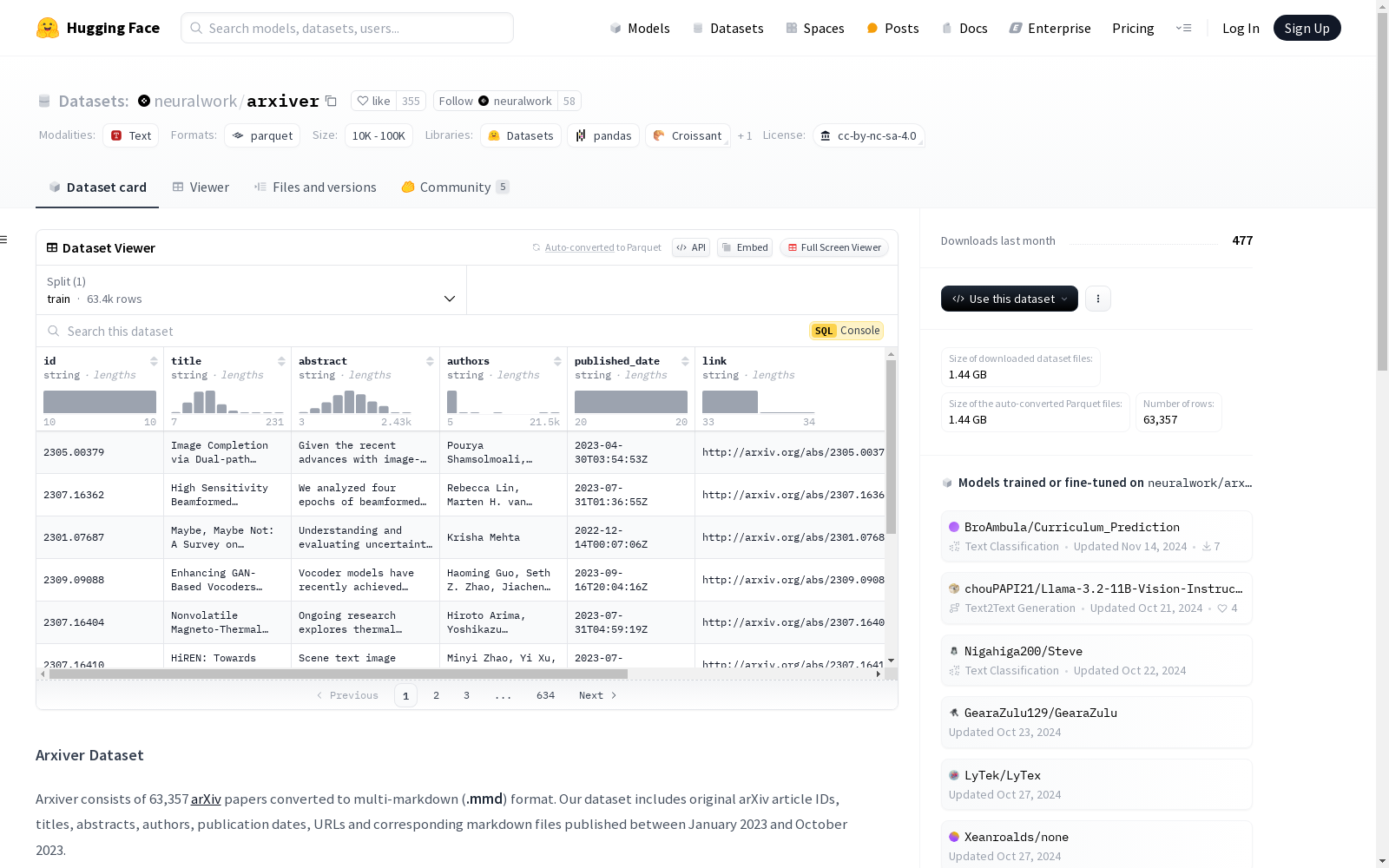Click the title lengths histogram
Image resolution: width=1389 pixels, height=868 pixels.
point(227,402)
